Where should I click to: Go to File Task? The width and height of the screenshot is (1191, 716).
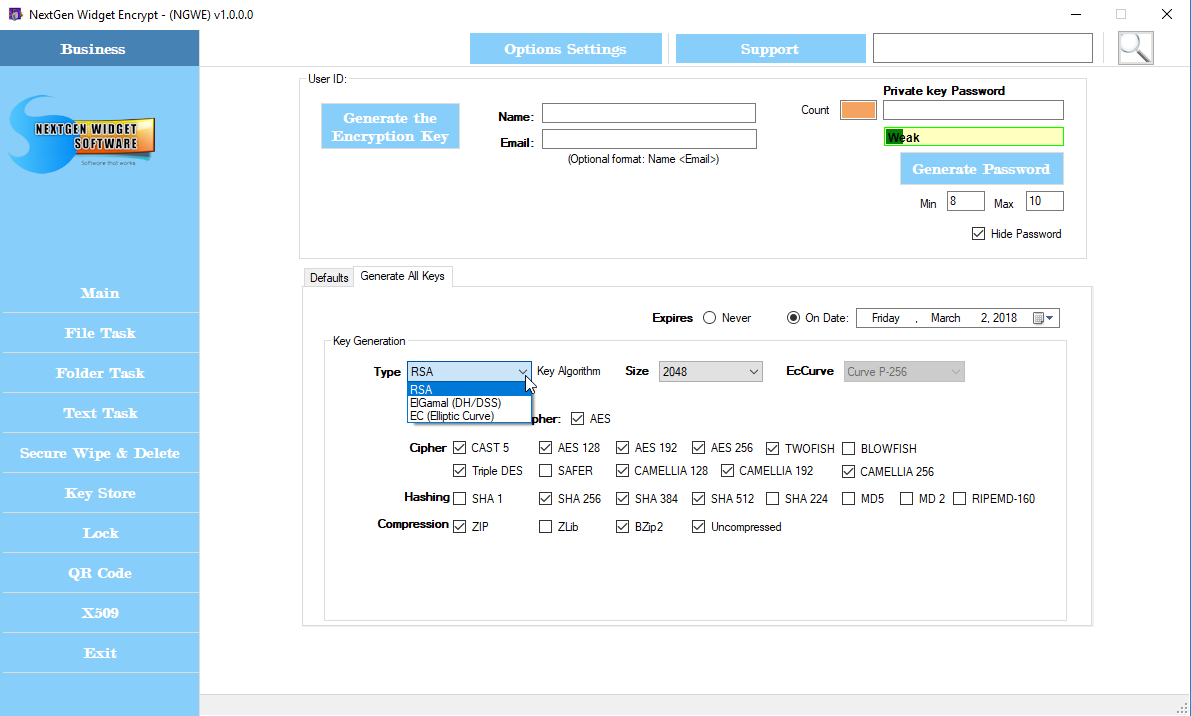click(100, 333)
